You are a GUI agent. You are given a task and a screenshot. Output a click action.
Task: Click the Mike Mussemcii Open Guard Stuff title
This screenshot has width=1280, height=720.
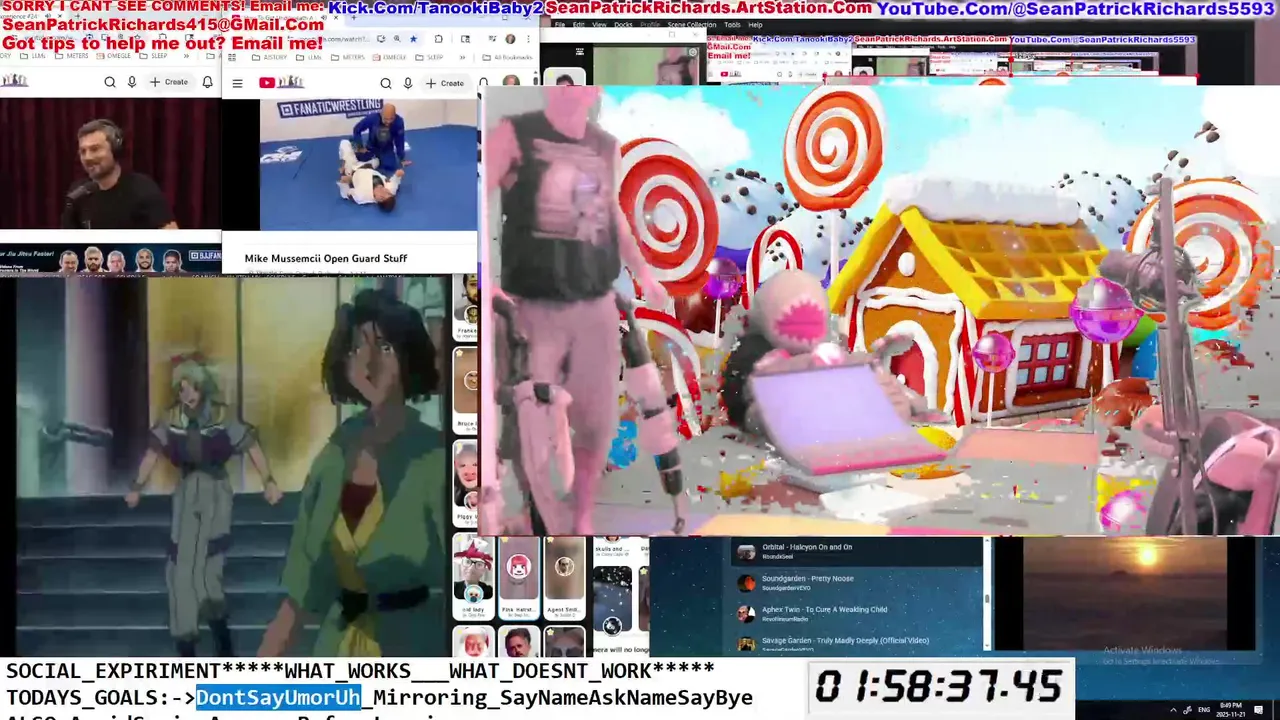[325, 258]
